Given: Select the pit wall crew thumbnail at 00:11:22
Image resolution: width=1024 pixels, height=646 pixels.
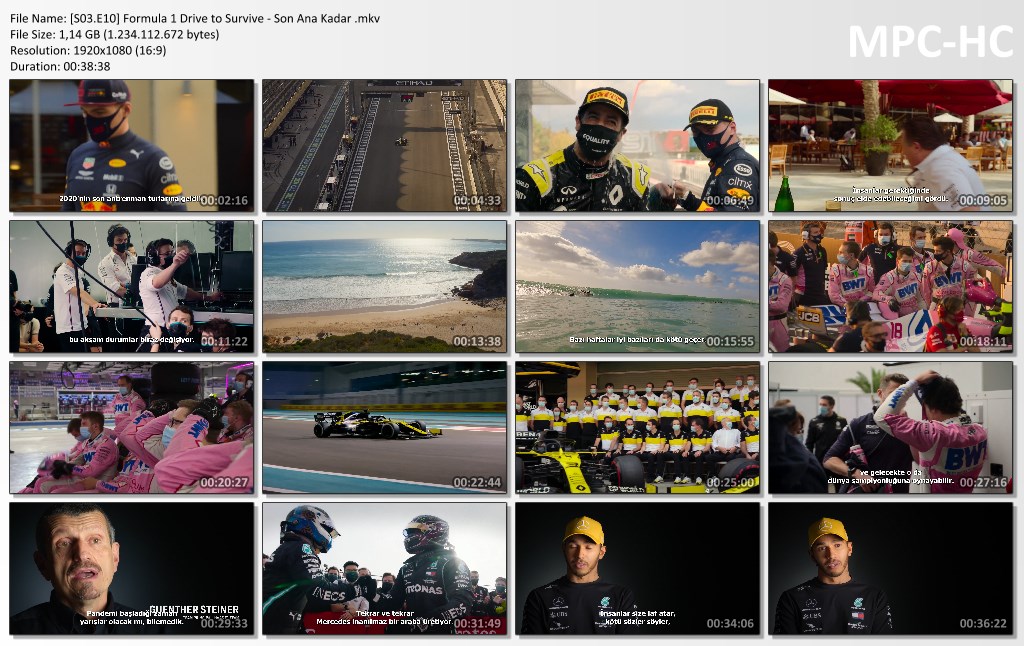Looking at the screenshot, I should [131, 287].
